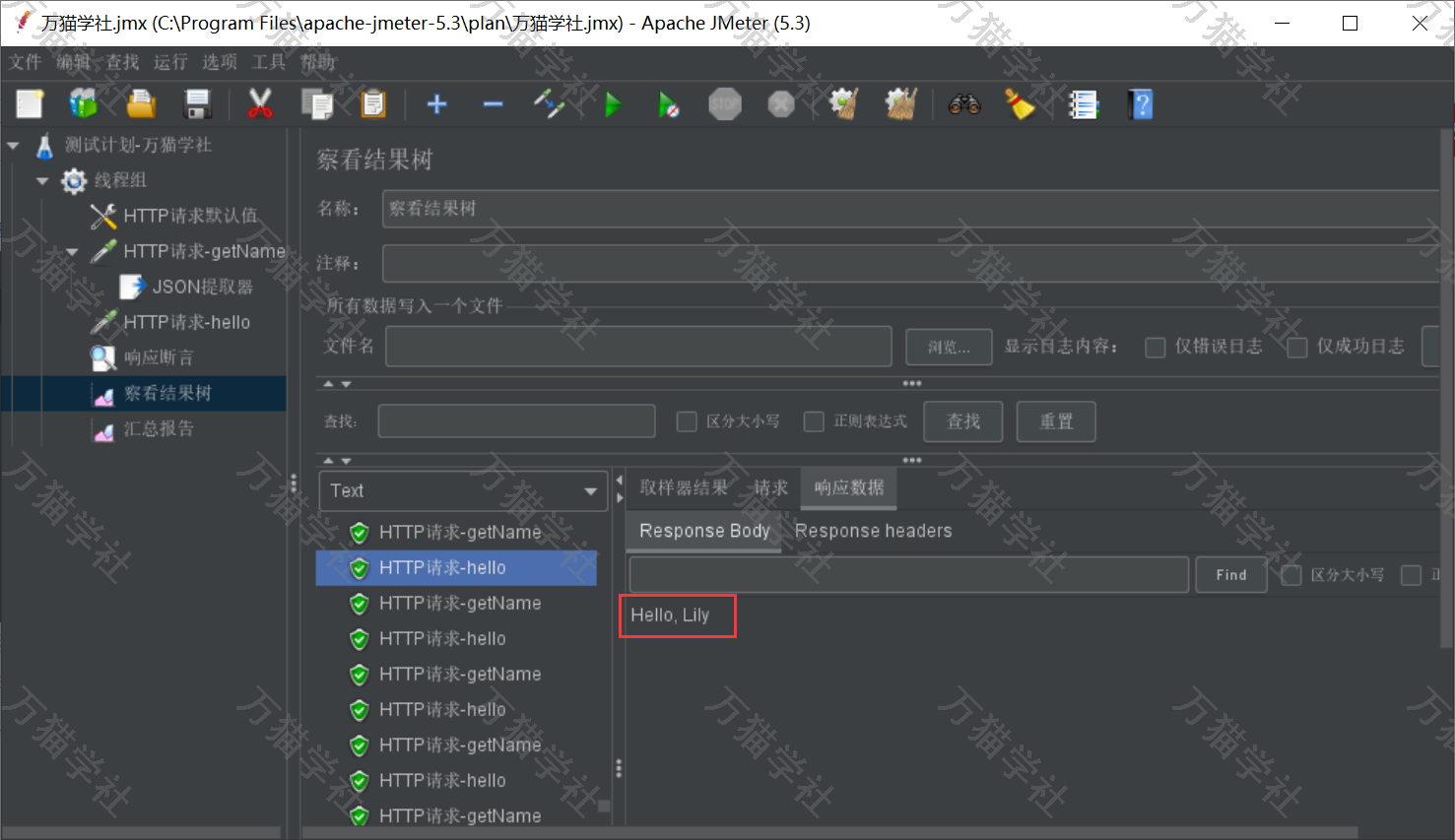The image size is (1455, 840).
Task: Select the 测试计划-万猫学社 tree node
Action: coord(138,146)
